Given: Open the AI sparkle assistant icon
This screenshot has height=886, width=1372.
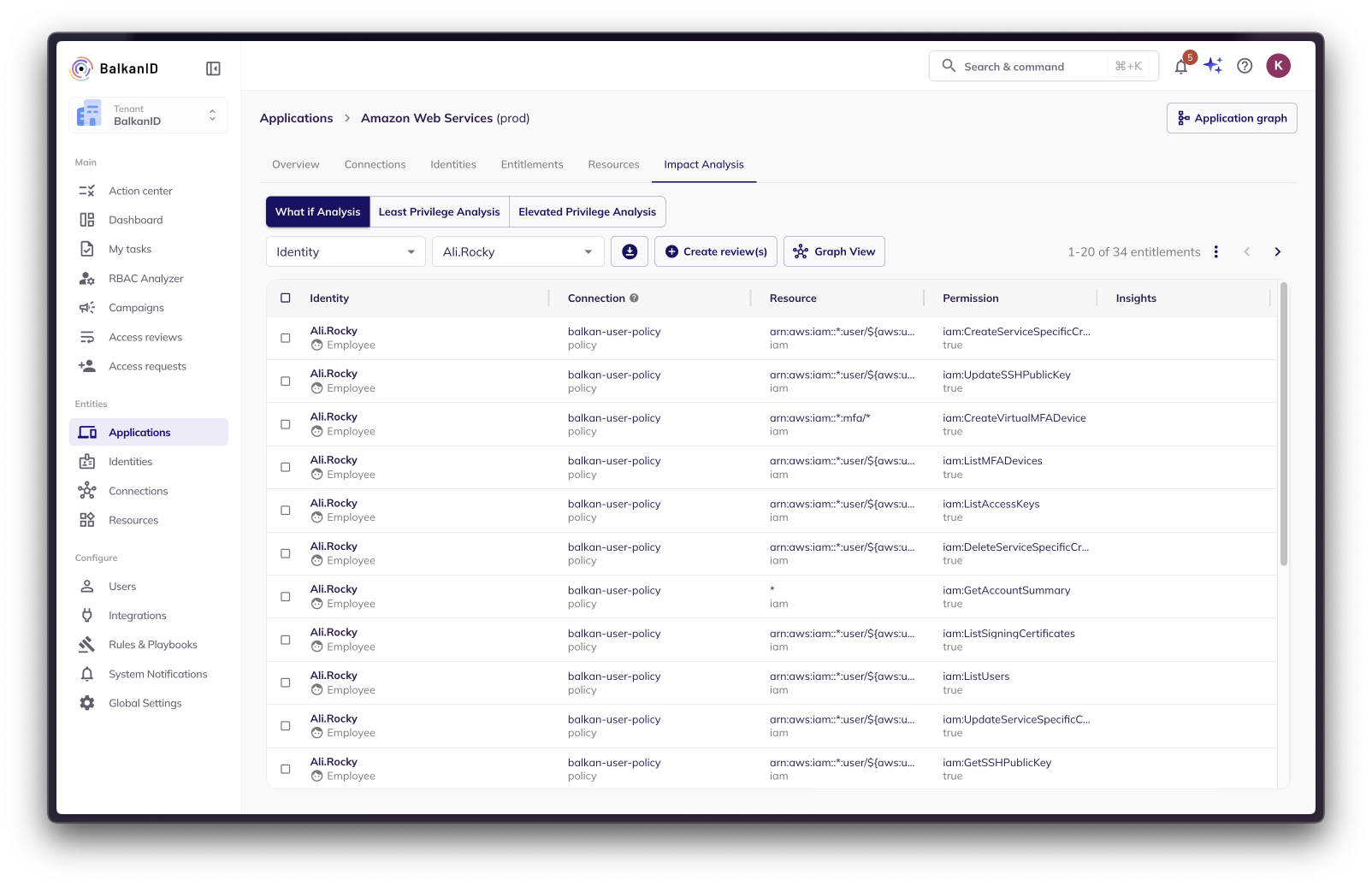Looking at the screenshot, I should [1213, 66].
